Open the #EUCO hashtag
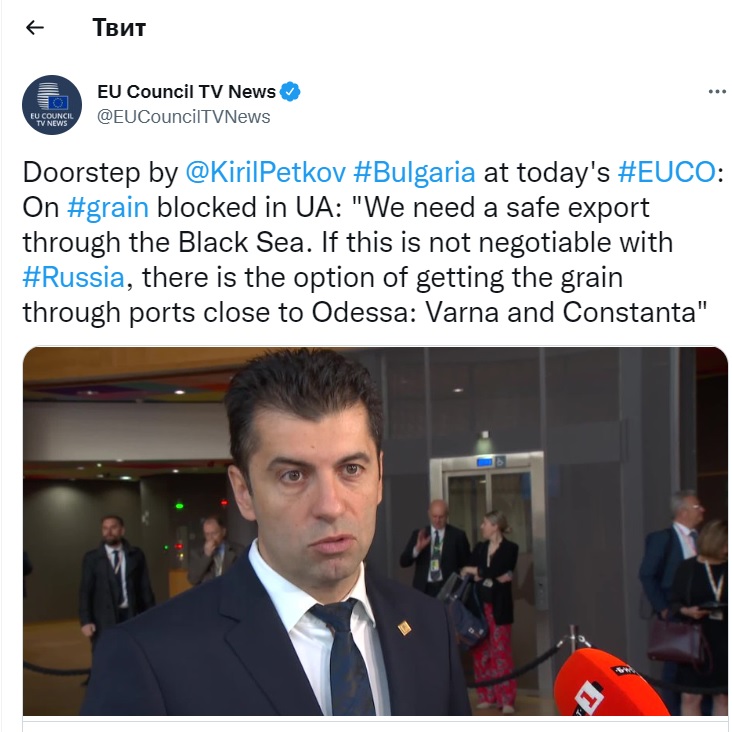Viewport: 732px width, 732px height. coord(667,172)
